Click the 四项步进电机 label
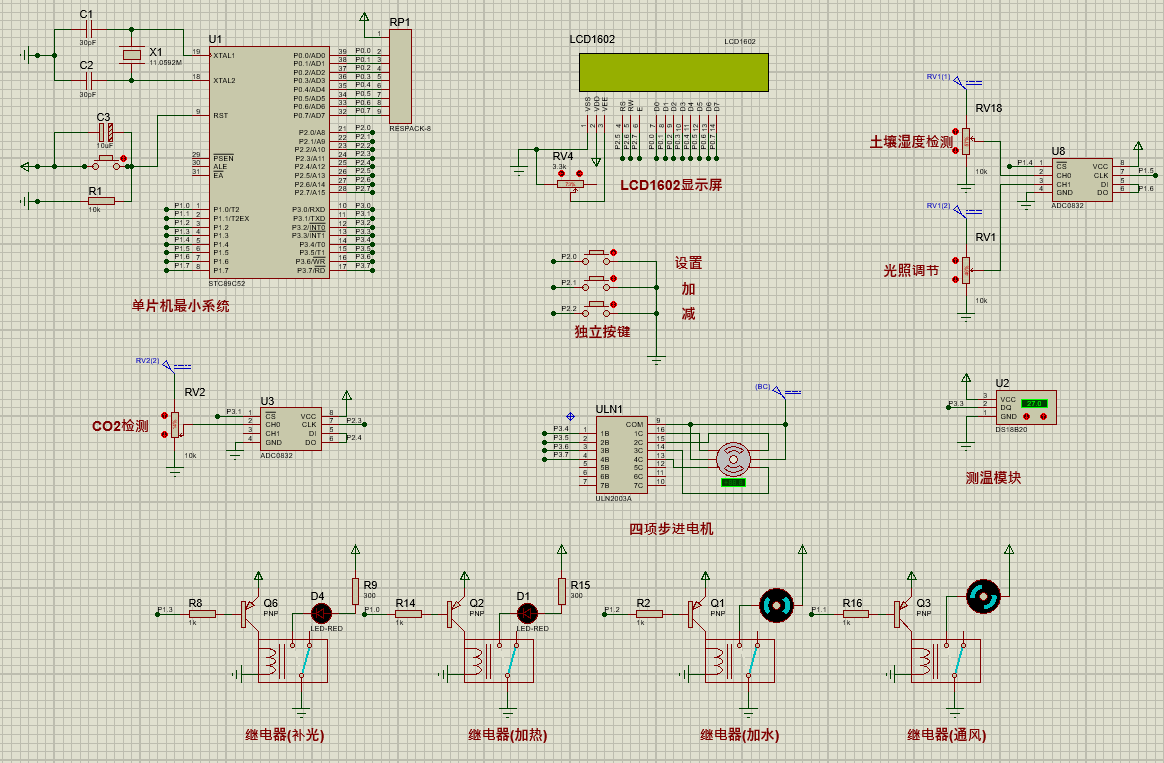 [671, 528]
